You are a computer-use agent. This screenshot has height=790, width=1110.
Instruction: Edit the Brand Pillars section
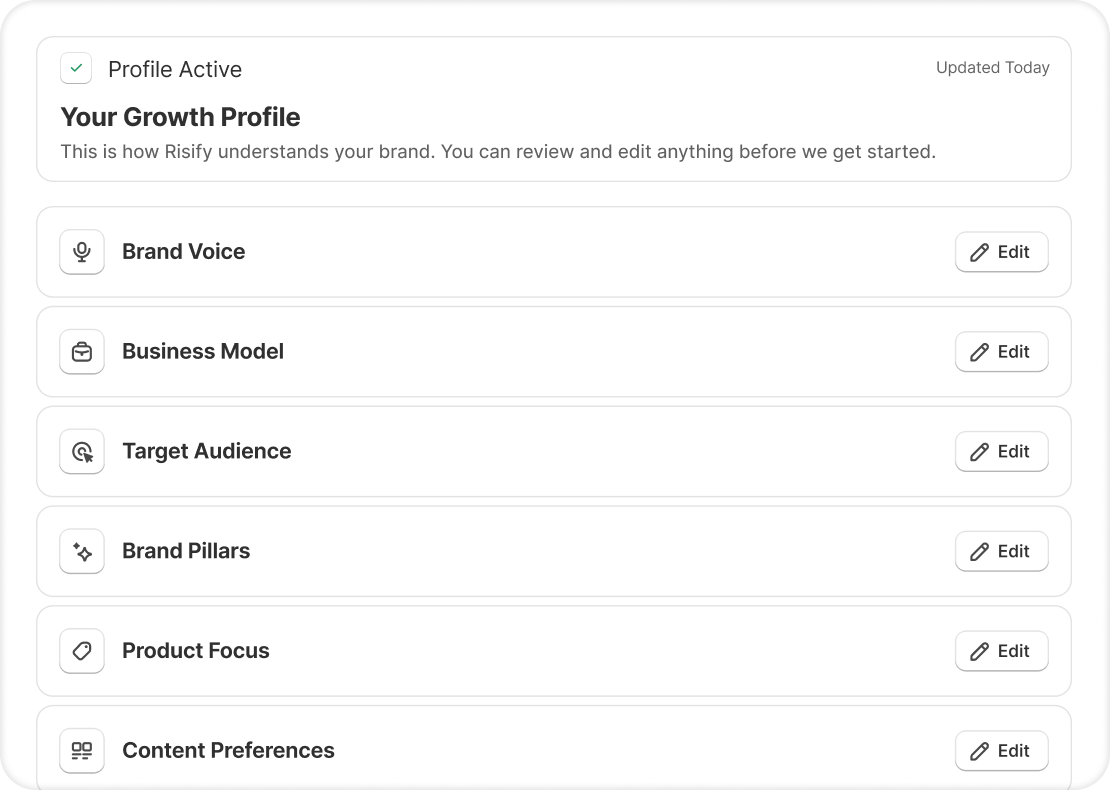coord(1001,551)
